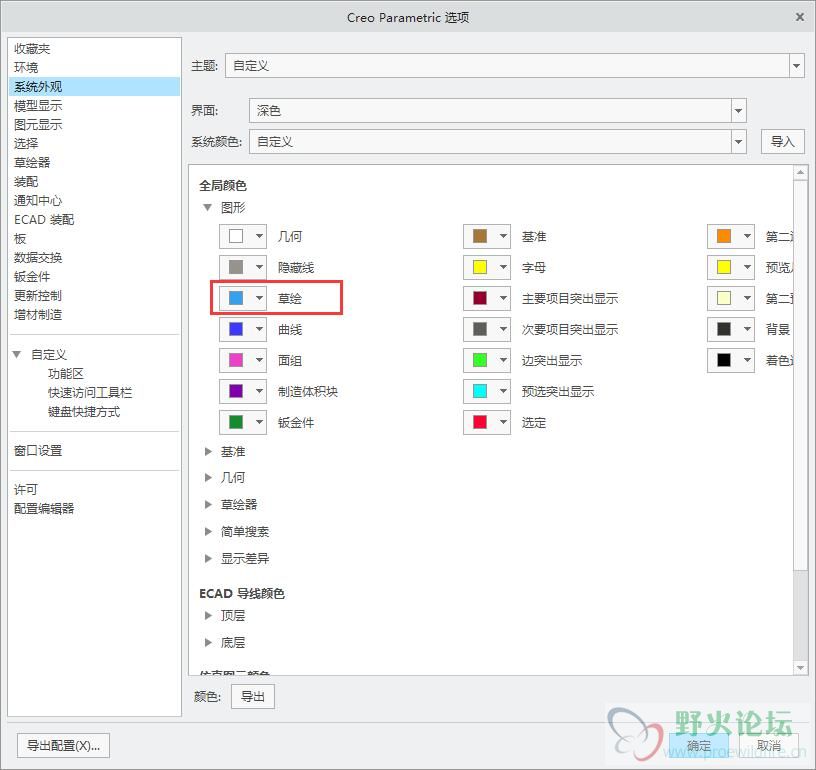
Task: Expand the 顶层 ECAD section
Action: tap(208, 615)
